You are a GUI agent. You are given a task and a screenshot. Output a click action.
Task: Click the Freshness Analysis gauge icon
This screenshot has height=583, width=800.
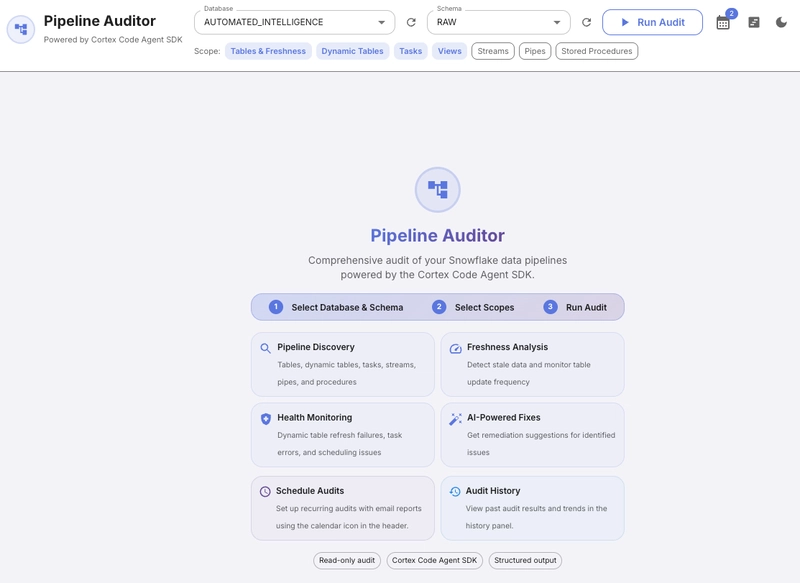pyautogui.click(x=455, y=348)
